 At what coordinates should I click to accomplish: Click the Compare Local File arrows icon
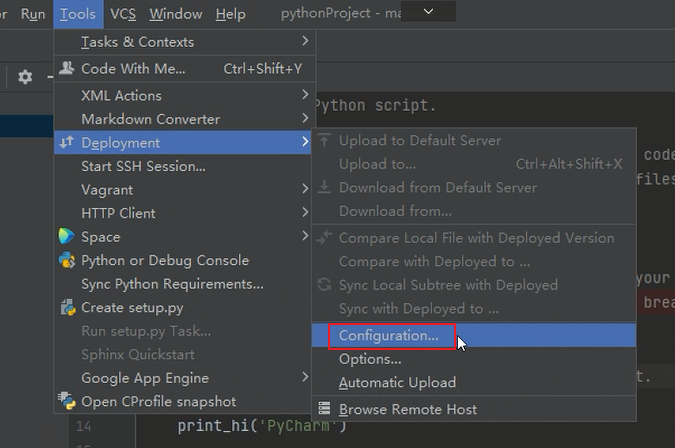pyautogui.click(x=325, y=237)
